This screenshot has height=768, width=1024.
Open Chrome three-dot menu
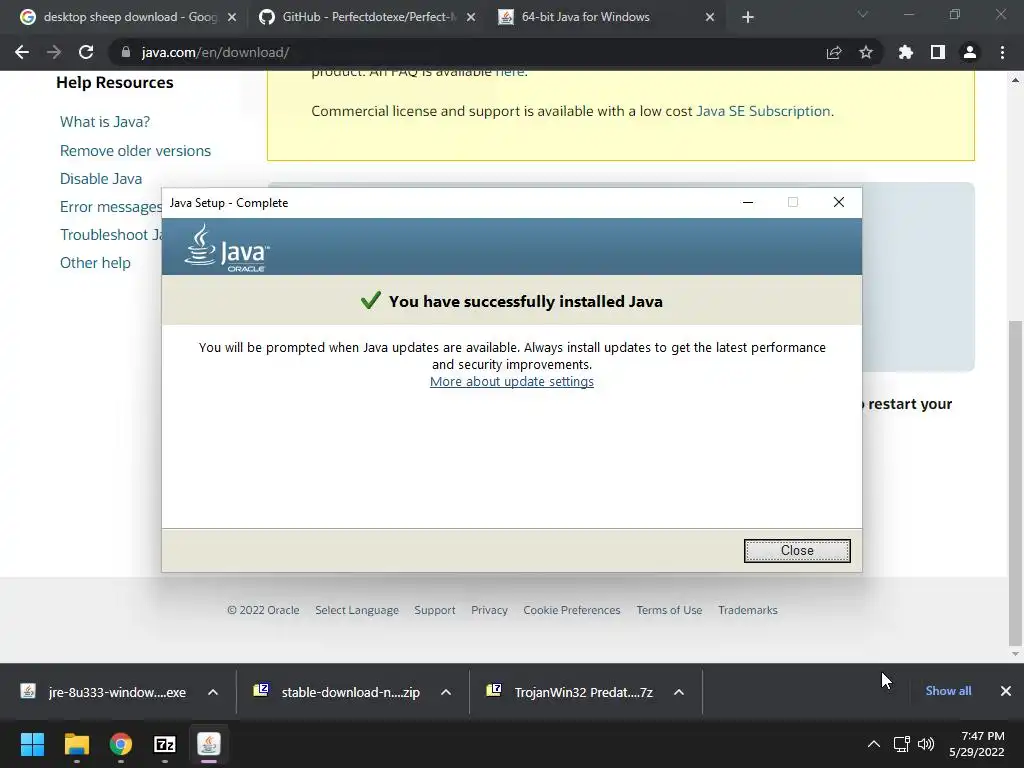(x=1002, y=52)
